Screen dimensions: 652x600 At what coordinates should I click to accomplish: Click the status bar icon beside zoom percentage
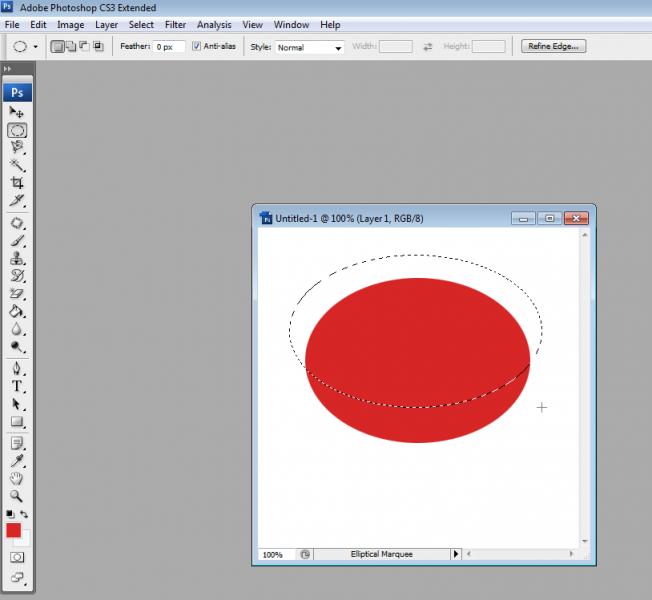coord(305,554)
